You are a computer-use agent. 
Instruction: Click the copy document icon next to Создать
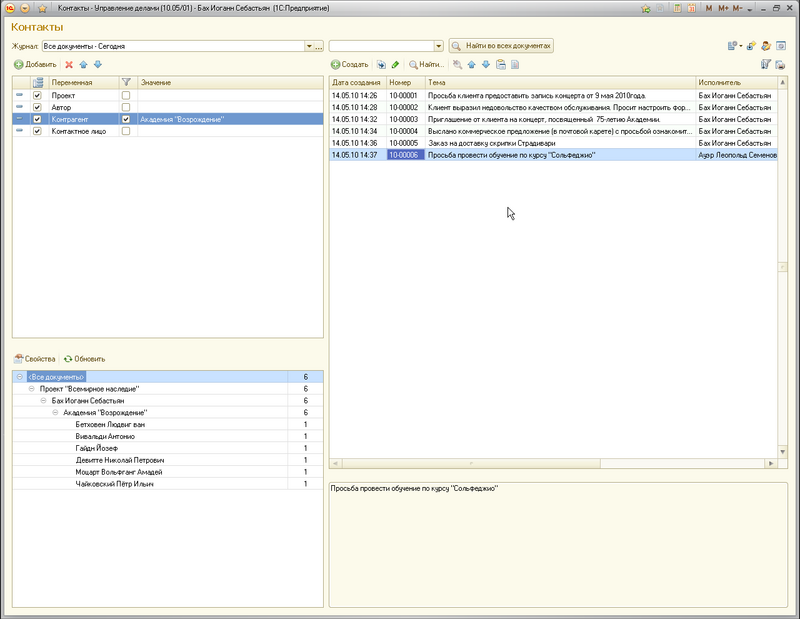381,64
